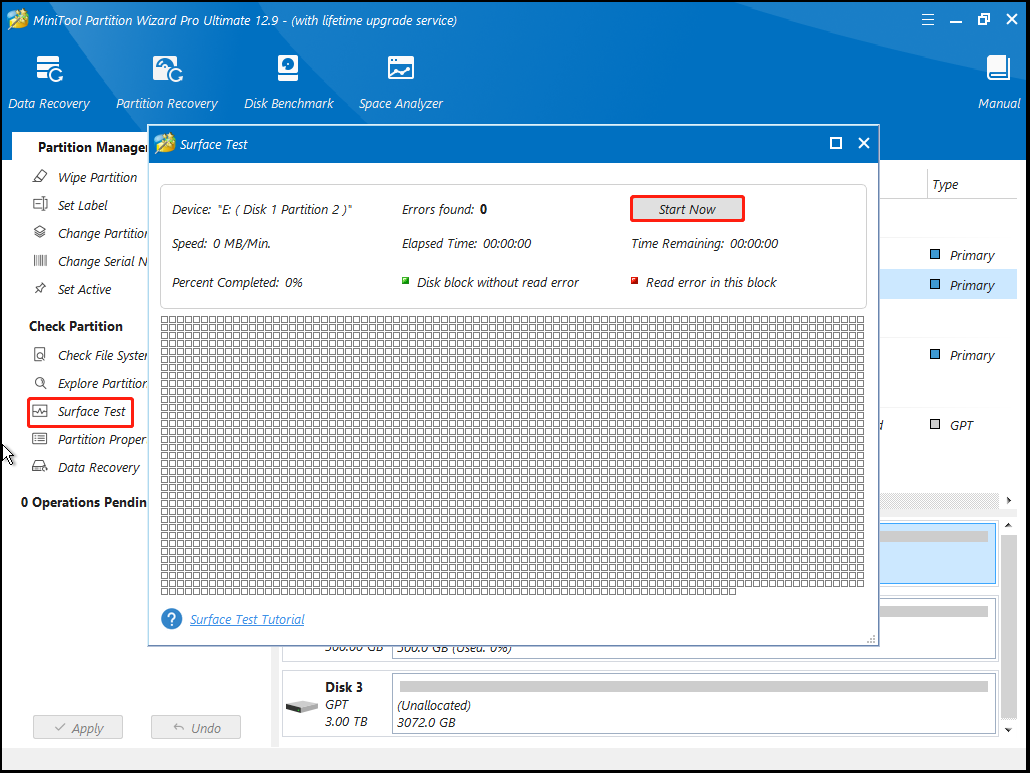Click the Partition Properties list icon

click(40, 439)
